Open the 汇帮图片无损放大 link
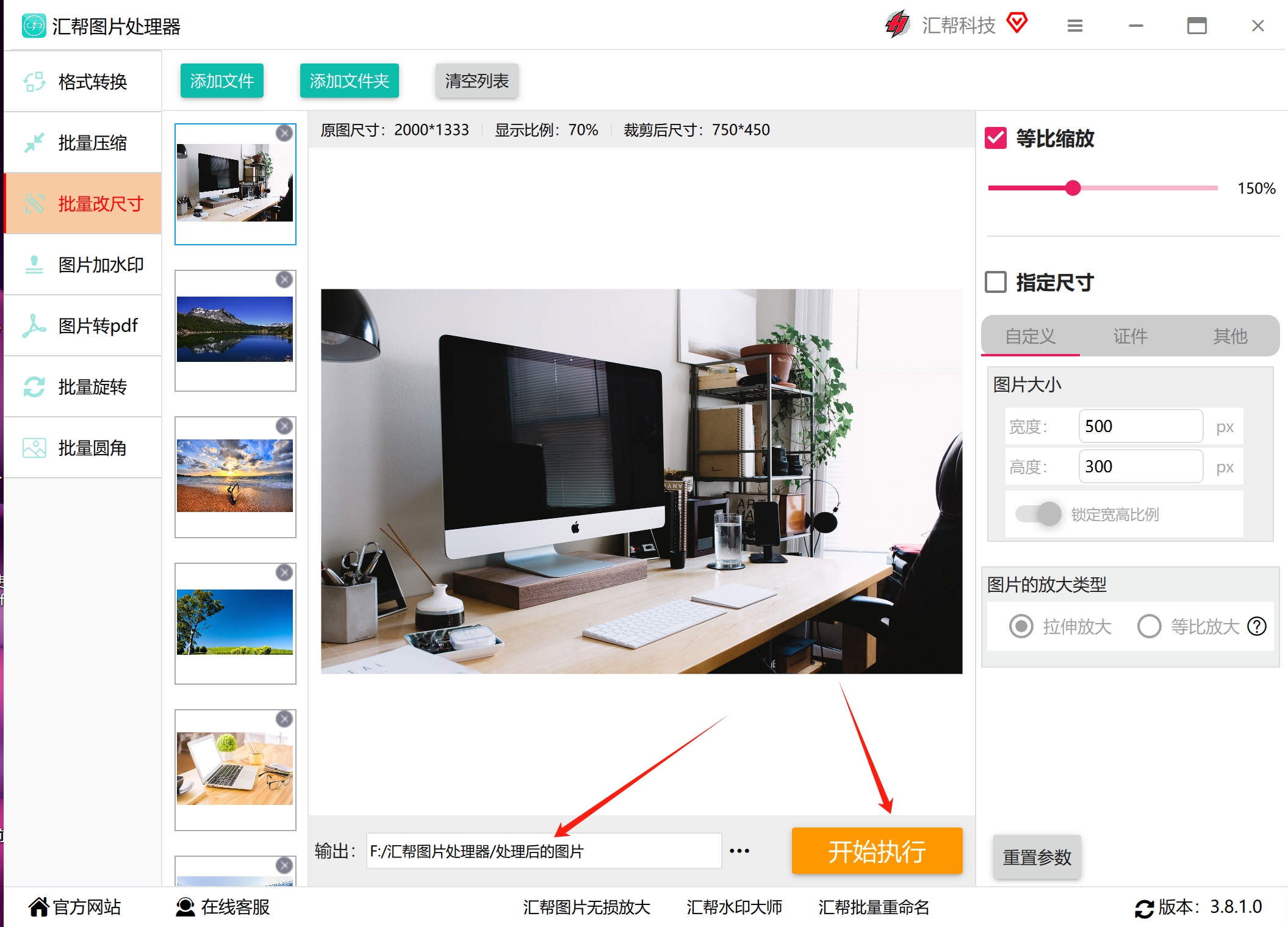 click(586, 907)
